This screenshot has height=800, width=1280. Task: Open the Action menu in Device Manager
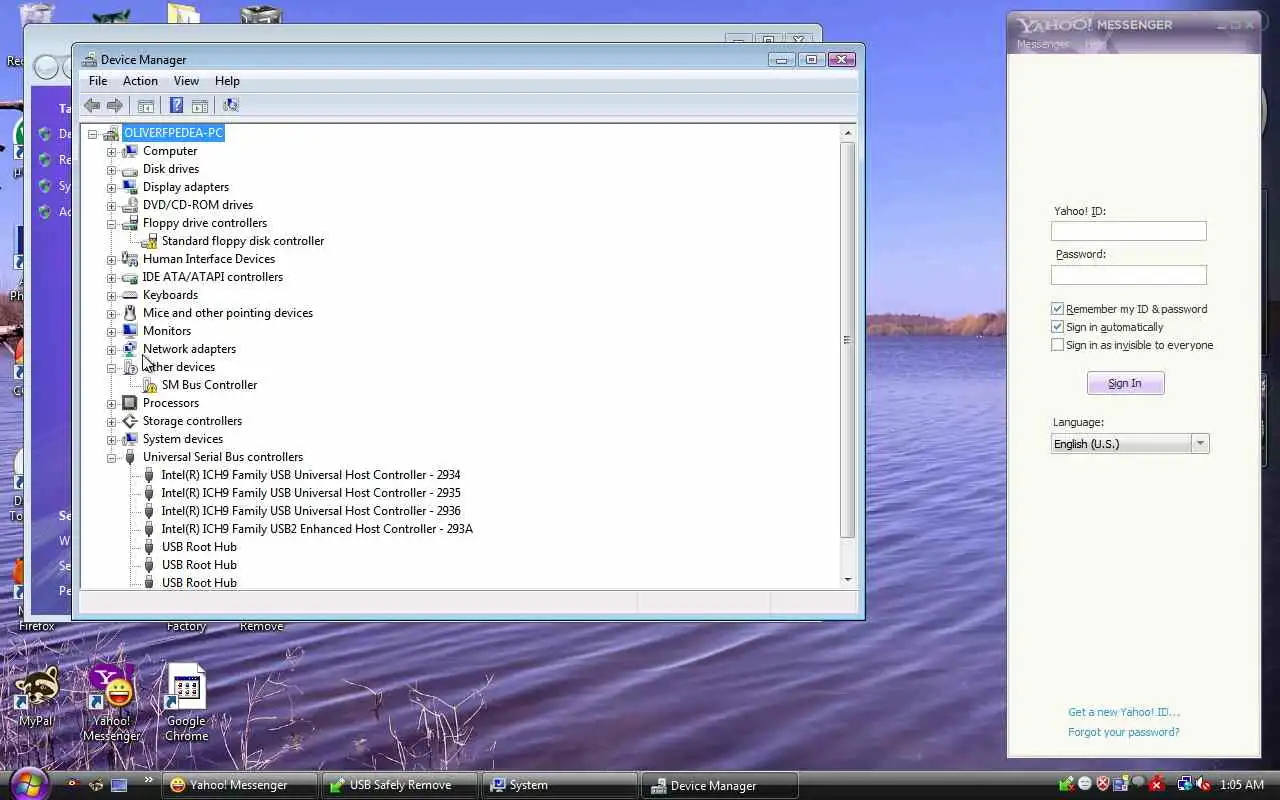[x=140, y=81]
